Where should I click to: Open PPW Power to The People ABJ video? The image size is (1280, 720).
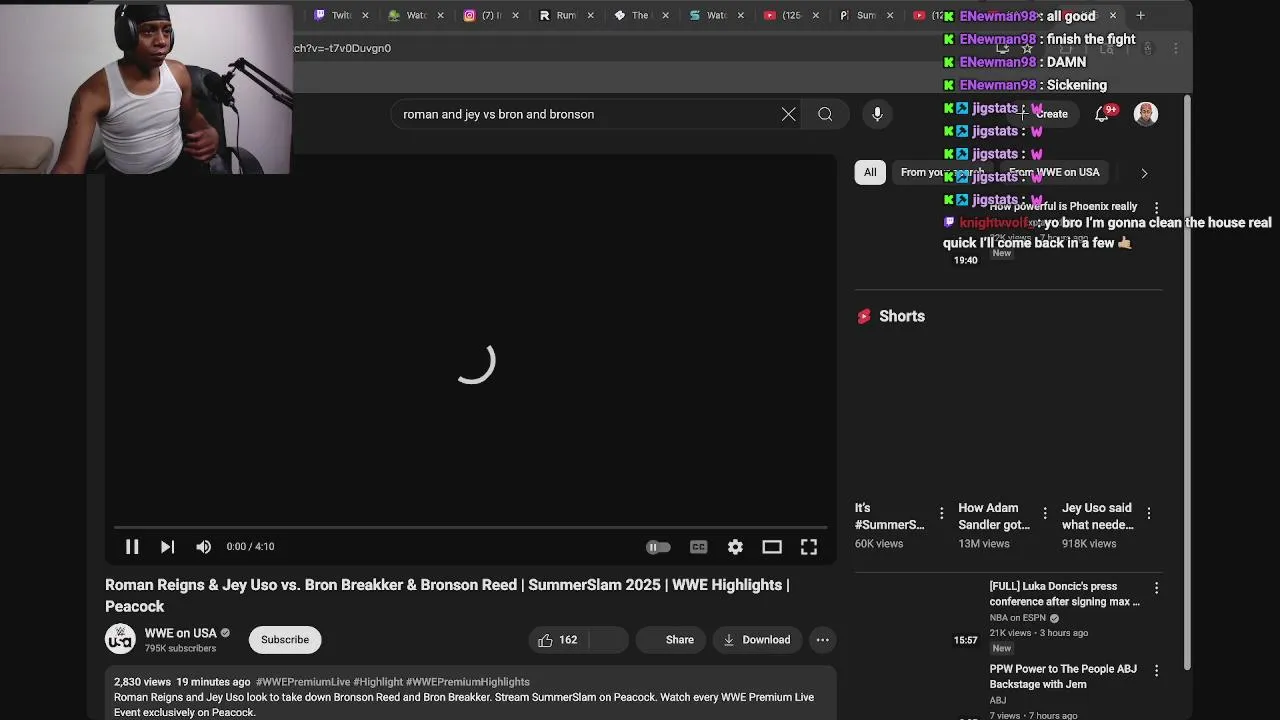point(1063,677)
